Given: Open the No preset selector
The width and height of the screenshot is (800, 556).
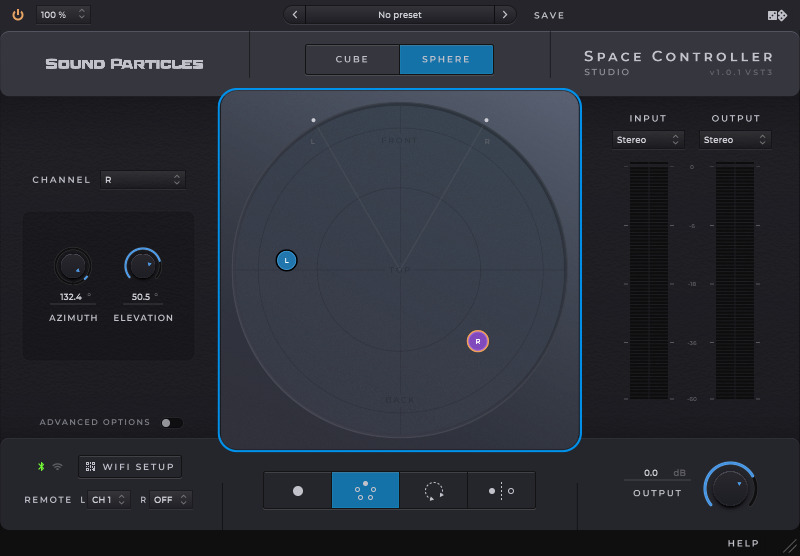Looking at the screenshot, I should tap(399, 15).
